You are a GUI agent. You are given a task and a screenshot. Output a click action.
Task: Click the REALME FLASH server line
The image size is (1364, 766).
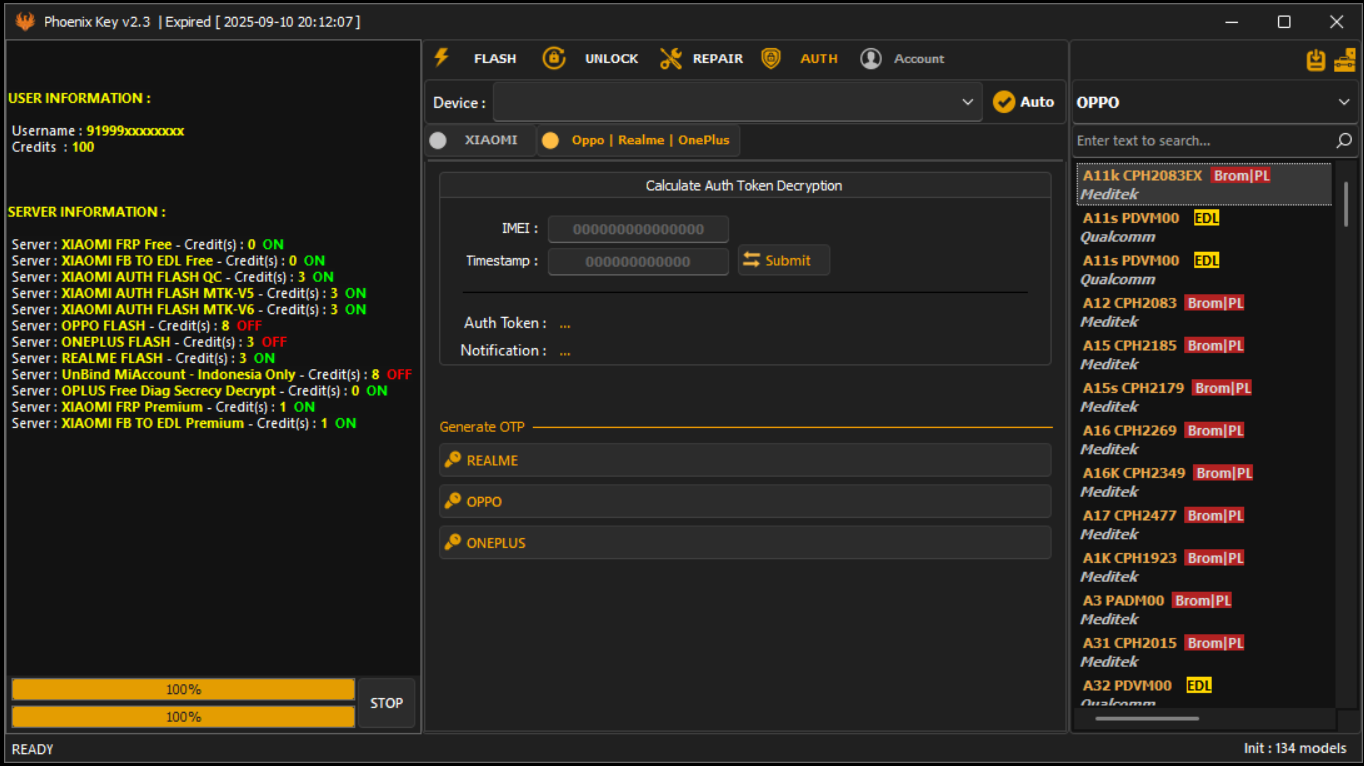point(144,358)
